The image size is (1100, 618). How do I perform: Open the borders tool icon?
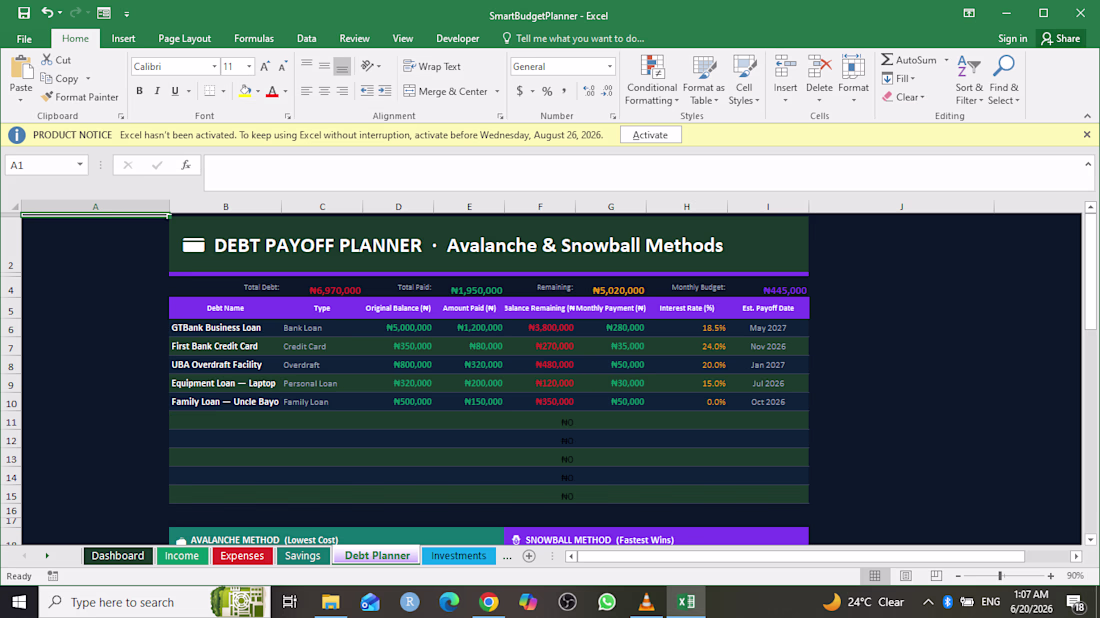click(209, 91)
